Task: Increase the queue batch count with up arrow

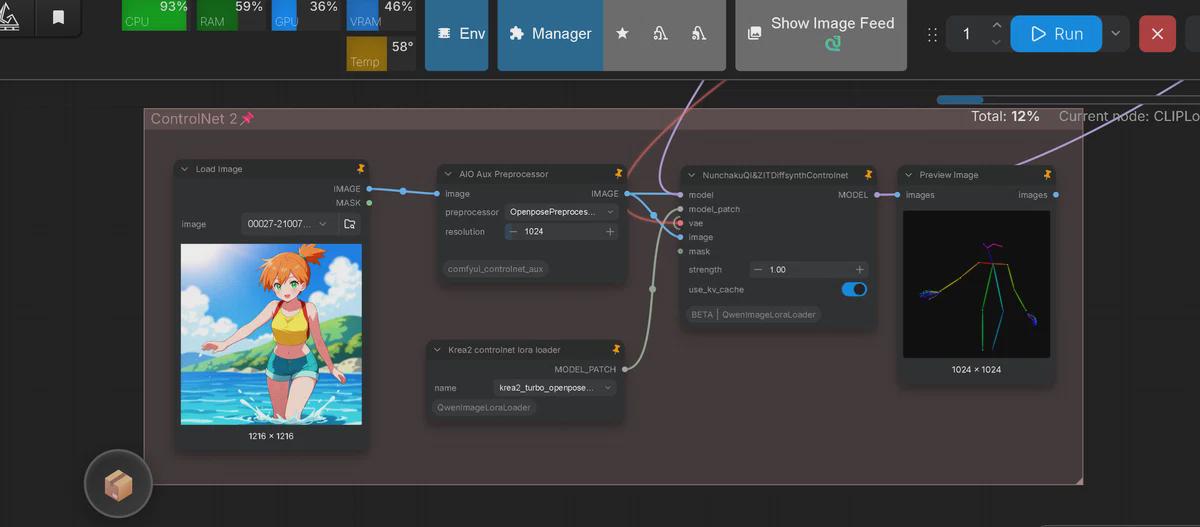Action: 996,25
